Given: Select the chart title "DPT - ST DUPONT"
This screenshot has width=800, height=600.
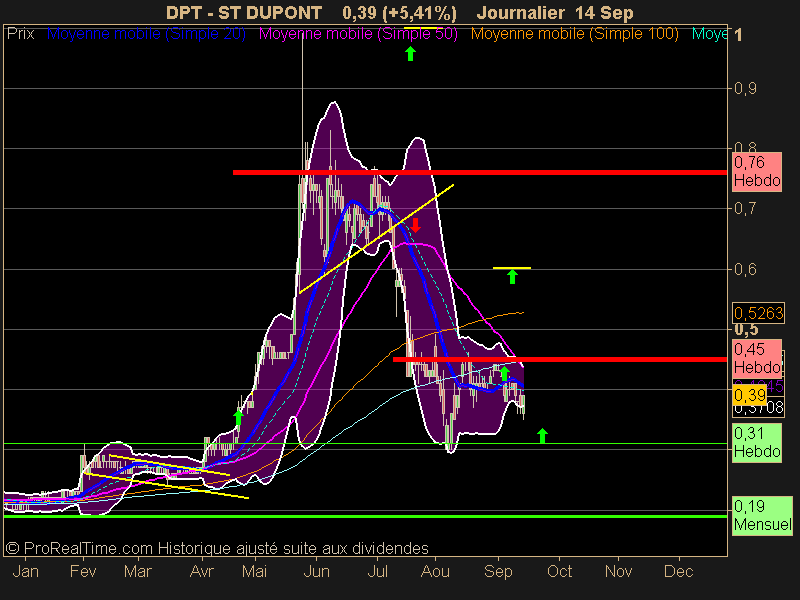Looking at the screenshot, I should tap(244, 13).
